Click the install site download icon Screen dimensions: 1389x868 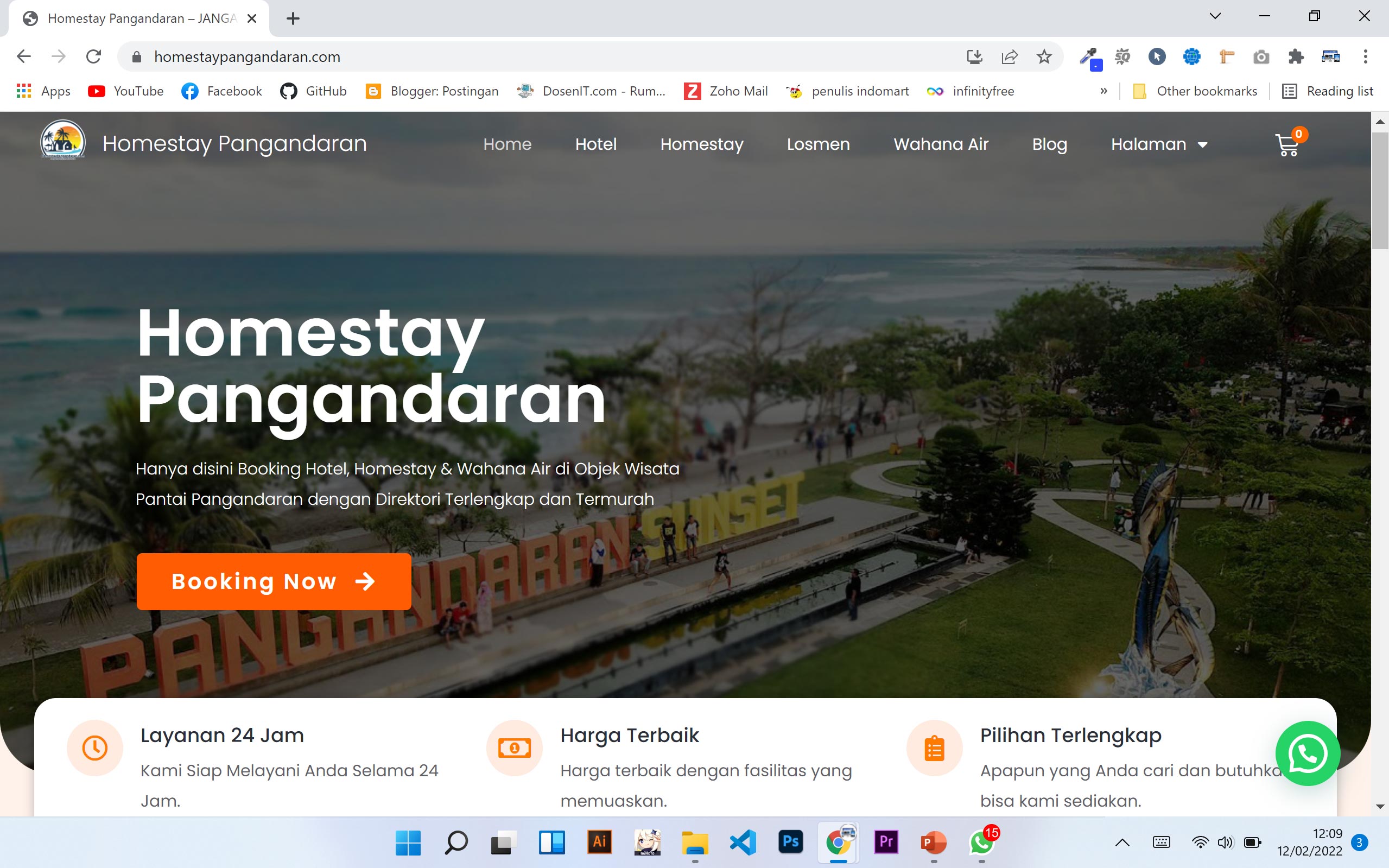976,56
